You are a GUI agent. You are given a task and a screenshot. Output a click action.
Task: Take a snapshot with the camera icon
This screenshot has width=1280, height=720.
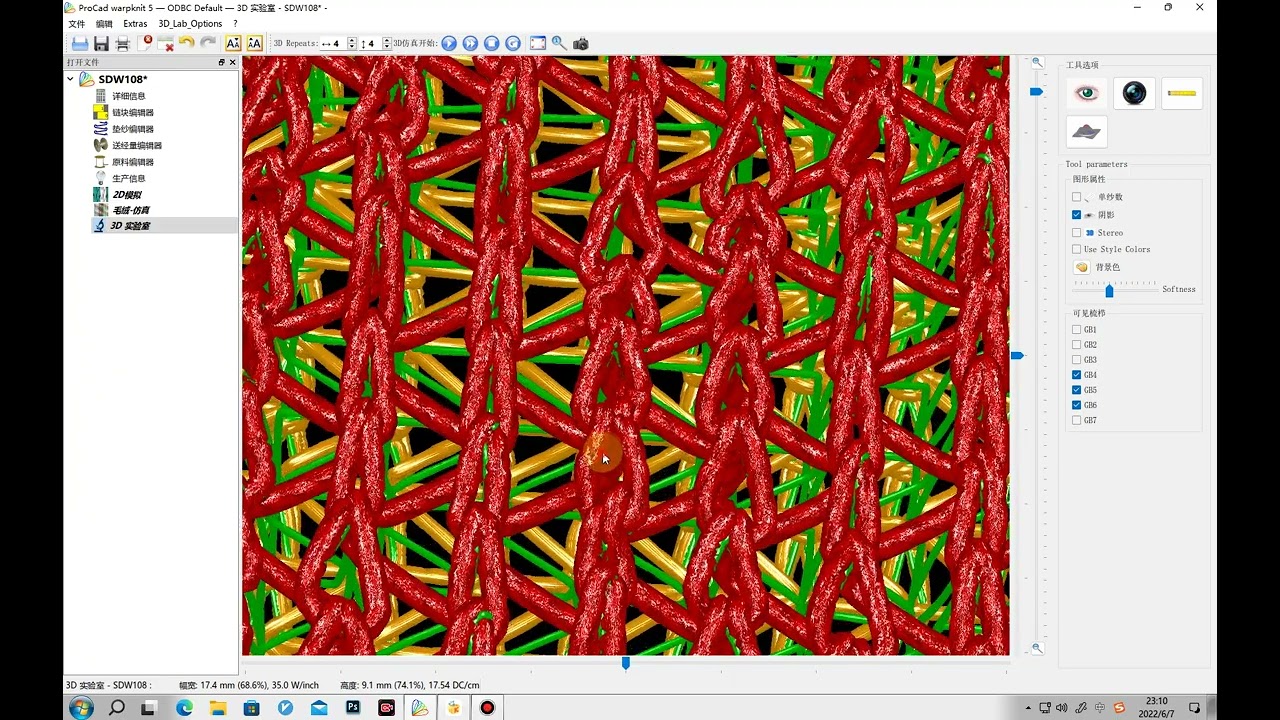pos(580,43)
